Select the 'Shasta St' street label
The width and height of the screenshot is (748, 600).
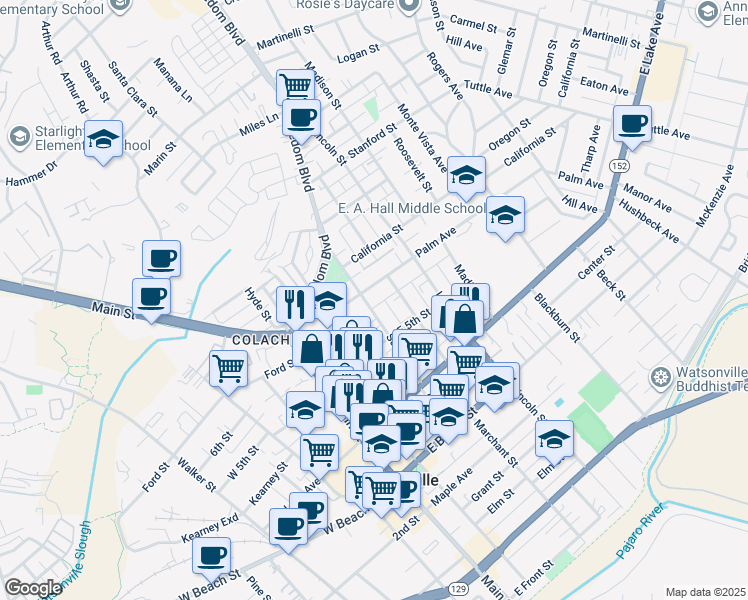[x=94, y=81]
